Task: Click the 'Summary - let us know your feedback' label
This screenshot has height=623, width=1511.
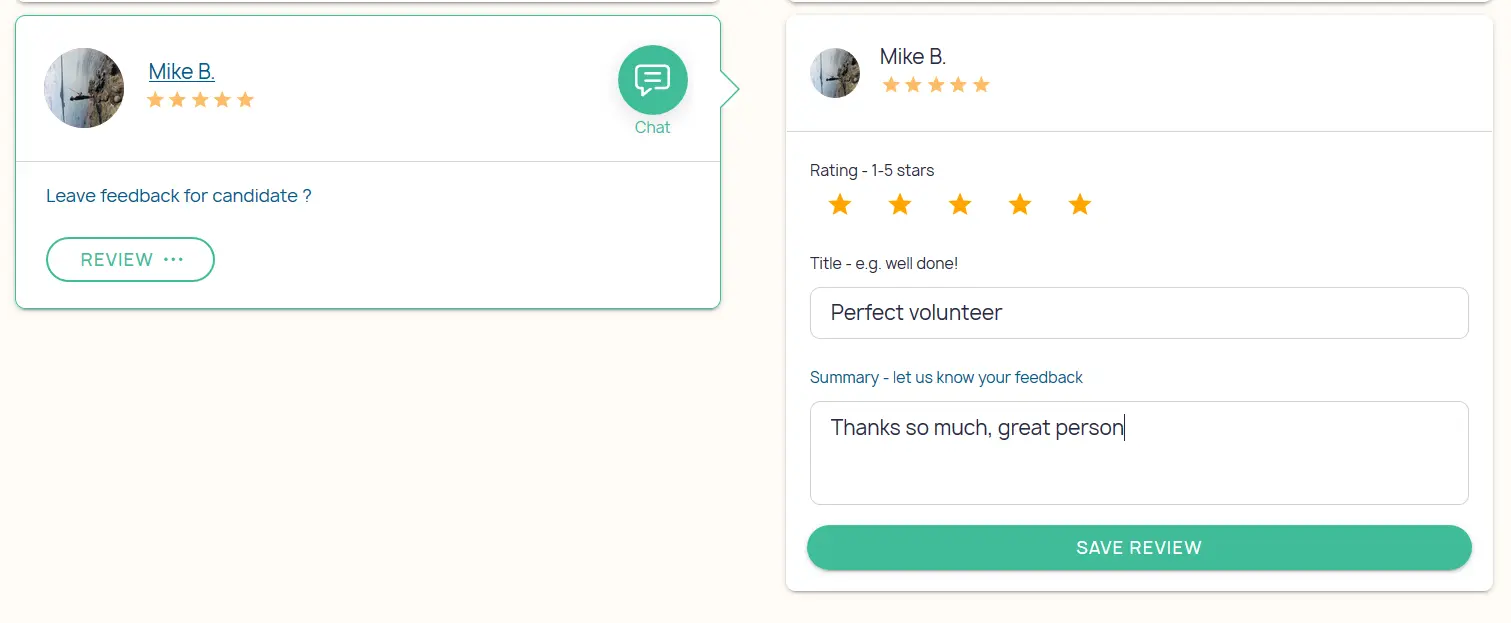Action: point(946,378)
